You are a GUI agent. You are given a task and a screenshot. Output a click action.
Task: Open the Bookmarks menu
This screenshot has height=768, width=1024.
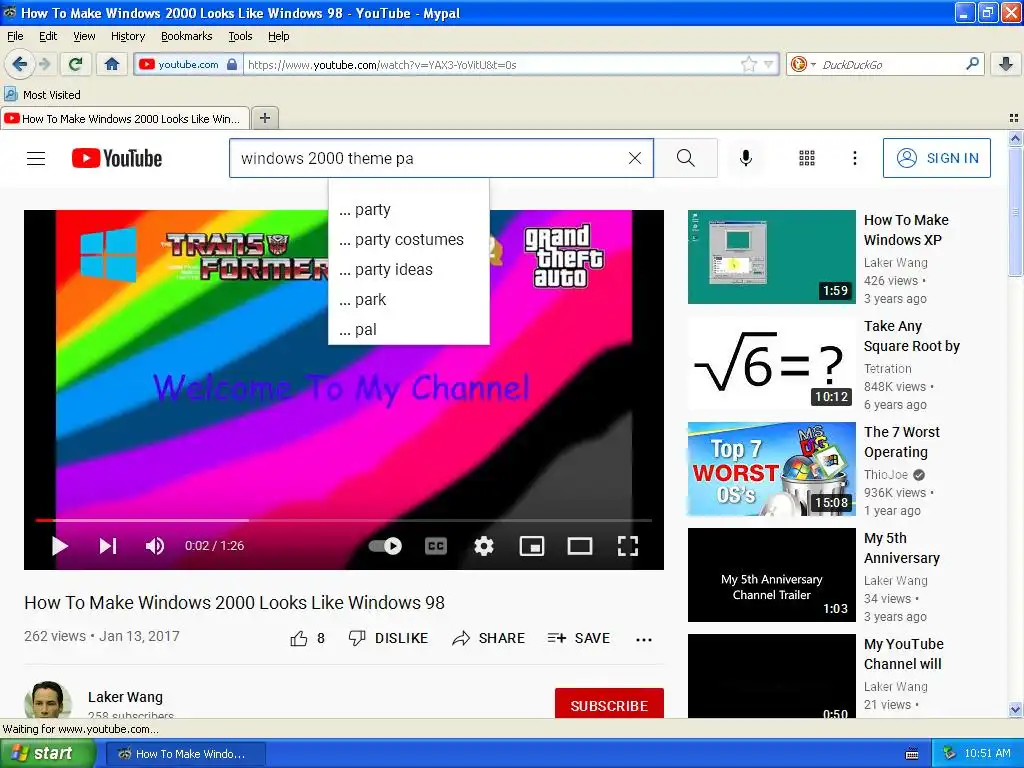pyautogui.click(x=186, y=36)
